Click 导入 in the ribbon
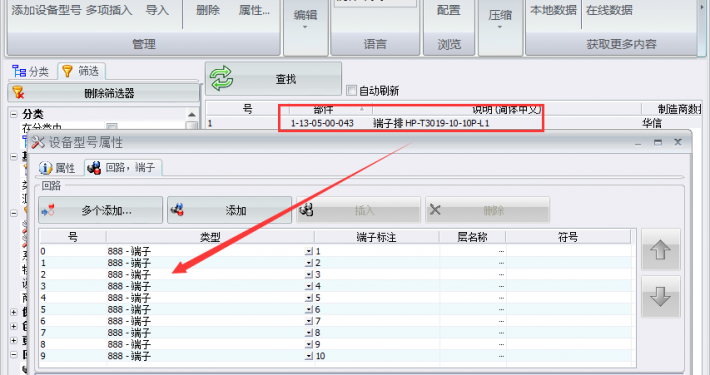Viewport: 710px width, 375px height. [x=157, y=10]
